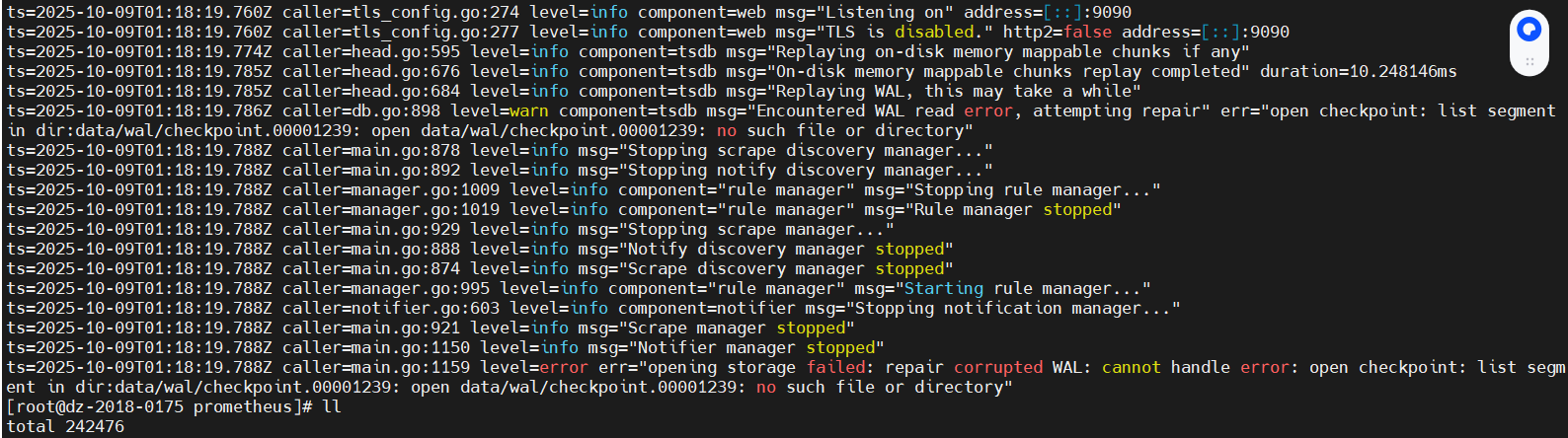Viewport: 1568px width, 438px height.
Task: Click the 'corrupted' word in the final error line
Action: (997, 367)
